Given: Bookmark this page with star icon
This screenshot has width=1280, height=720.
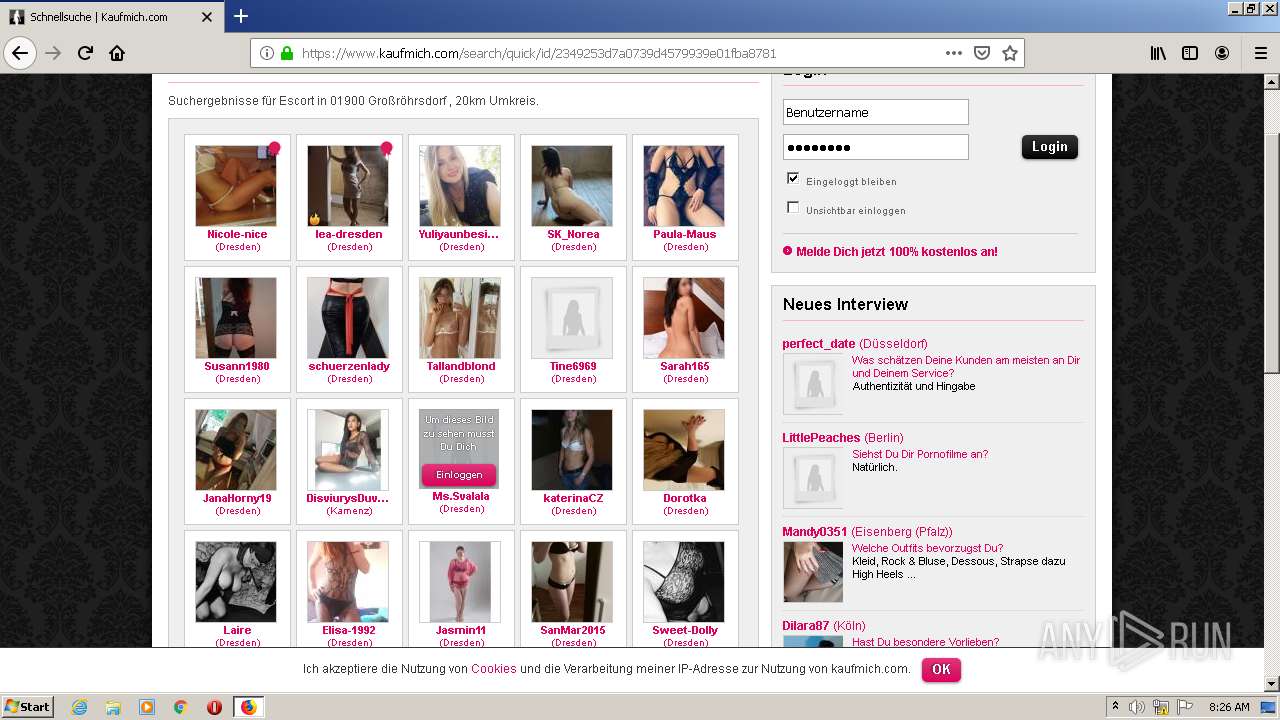Looking at the screenshot, I should tap(1010, 53).
